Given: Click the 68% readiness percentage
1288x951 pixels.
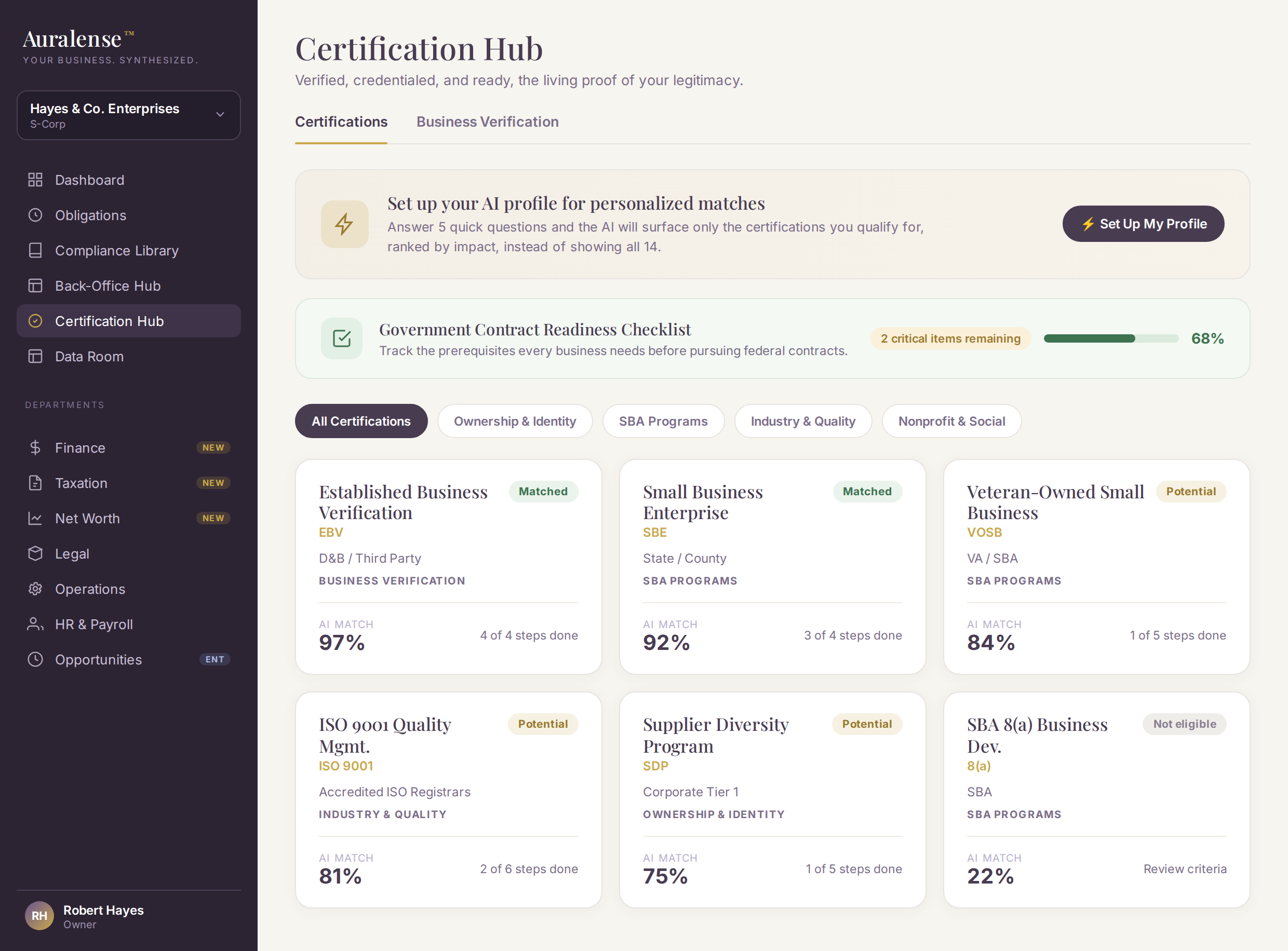Looking at the screenshot, I should coord(1207,338).
